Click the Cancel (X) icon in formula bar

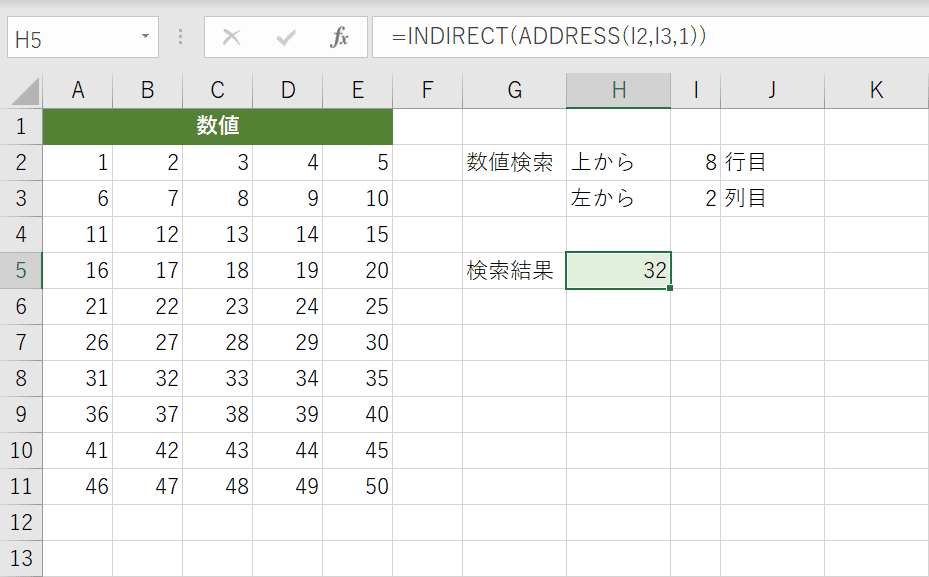[x=231, y=37]
